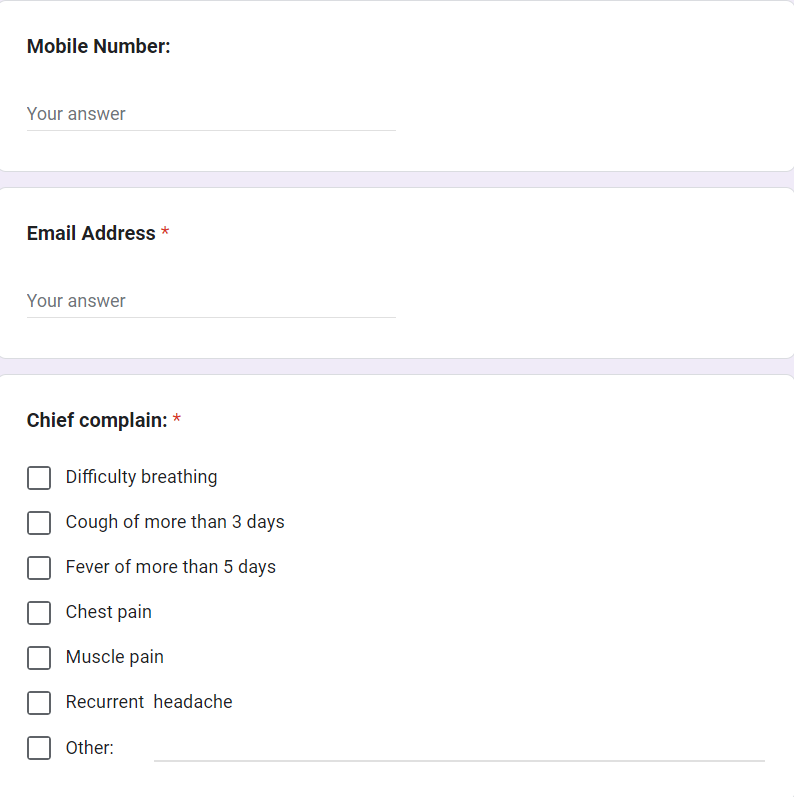Click the 'Cough of more than 3 days' label

tap(175, 522)
